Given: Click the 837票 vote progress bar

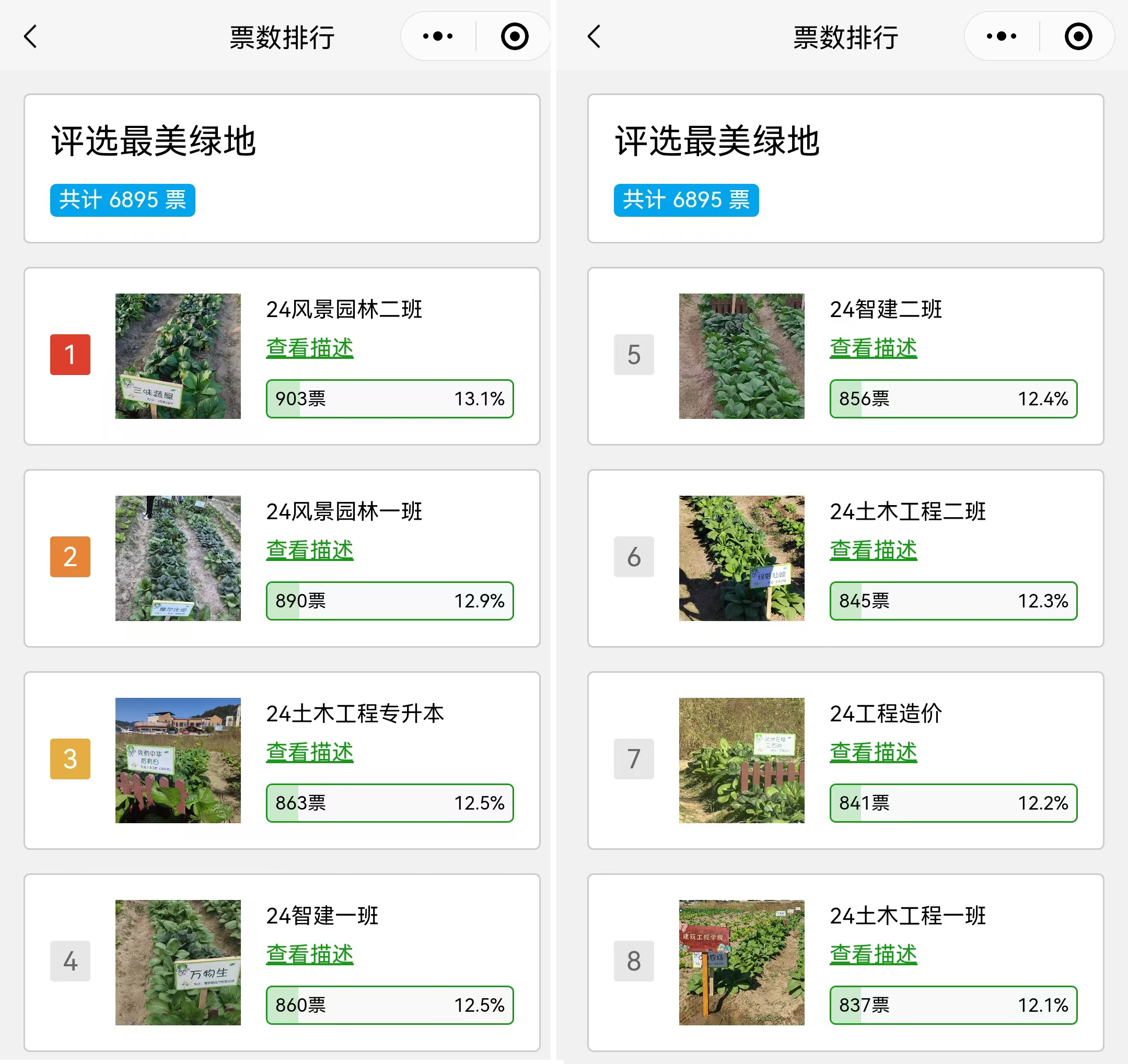Looking at the screenshot, I should [x=953, y=1005].
